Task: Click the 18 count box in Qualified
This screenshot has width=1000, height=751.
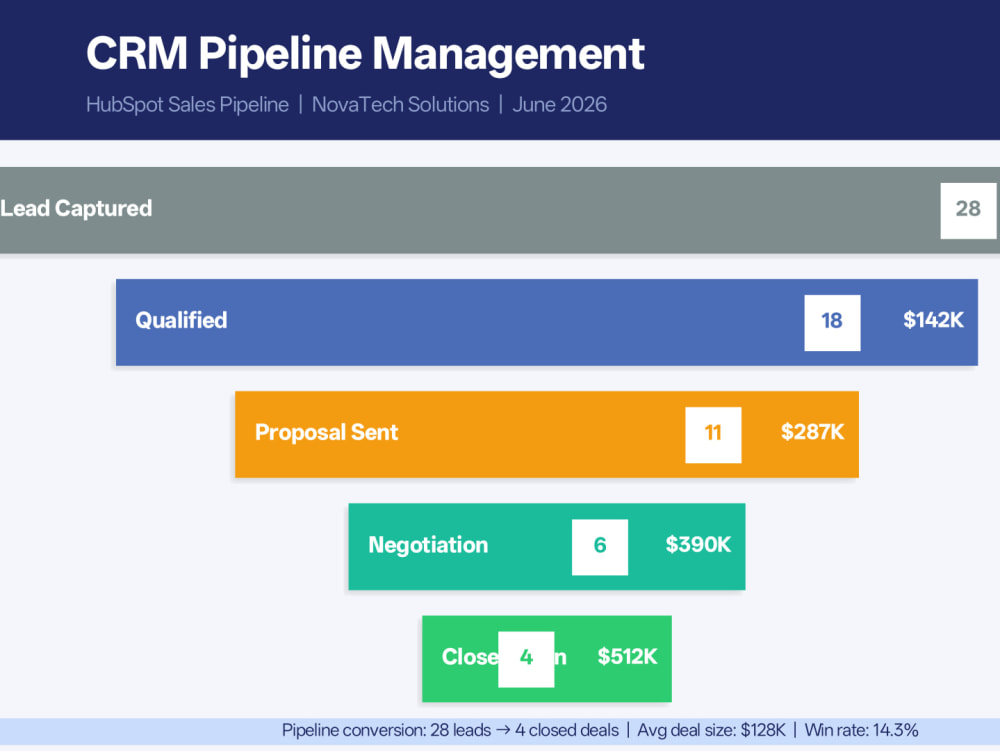Action: (832, 323)
